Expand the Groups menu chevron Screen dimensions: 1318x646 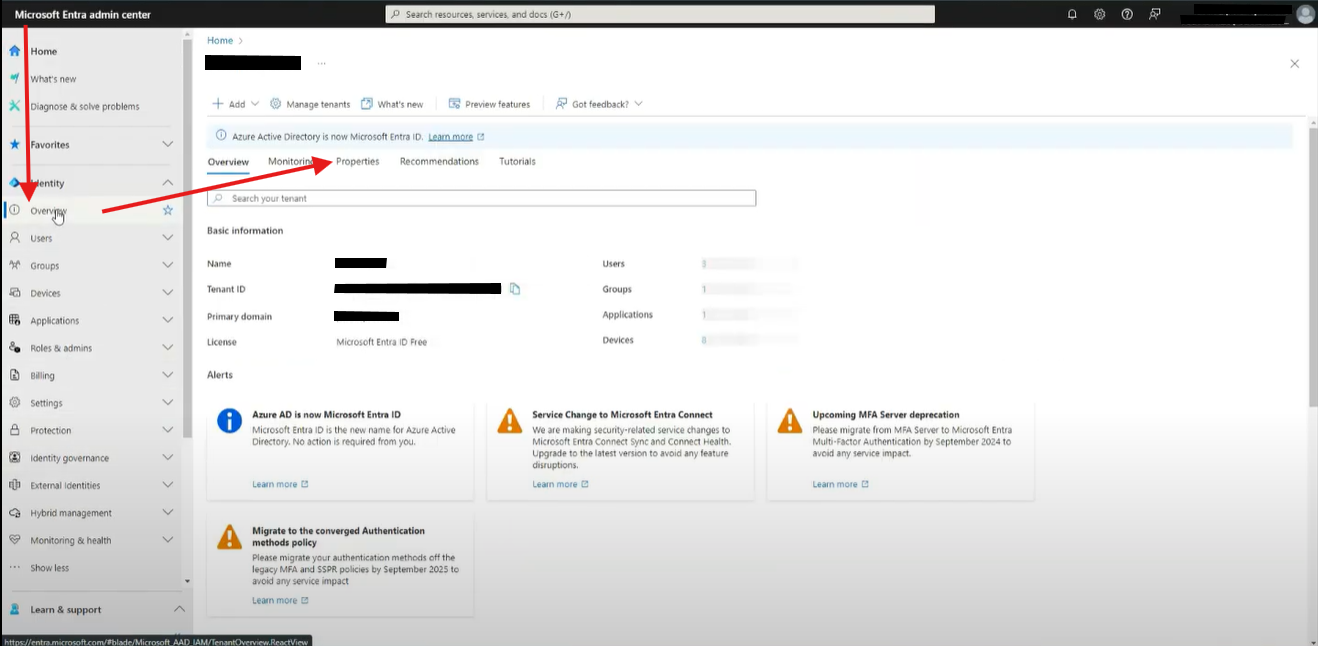pyautogui.click(x=168, y=265)
